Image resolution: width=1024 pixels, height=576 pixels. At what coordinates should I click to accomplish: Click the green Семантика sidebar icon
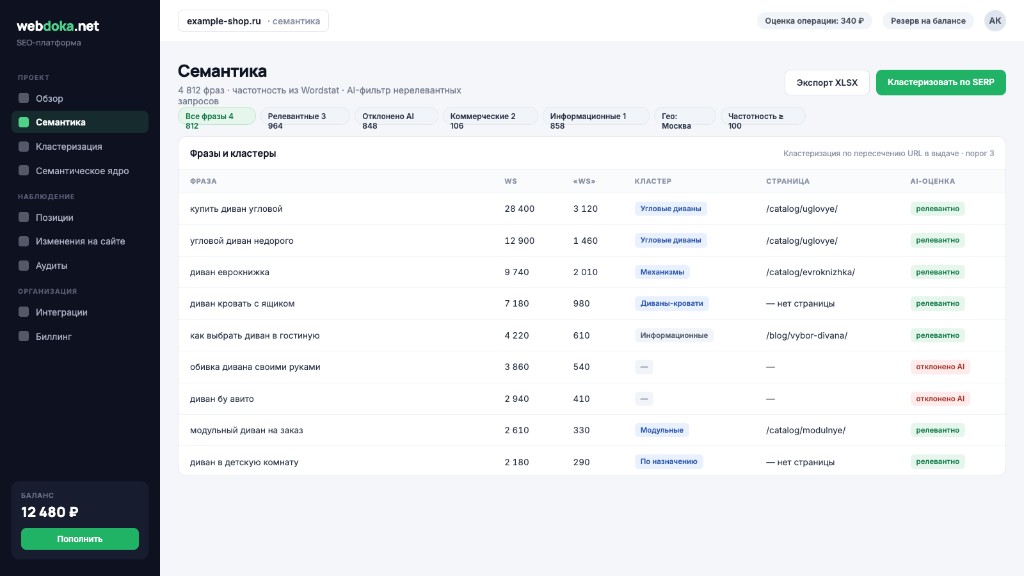(24, 122)
